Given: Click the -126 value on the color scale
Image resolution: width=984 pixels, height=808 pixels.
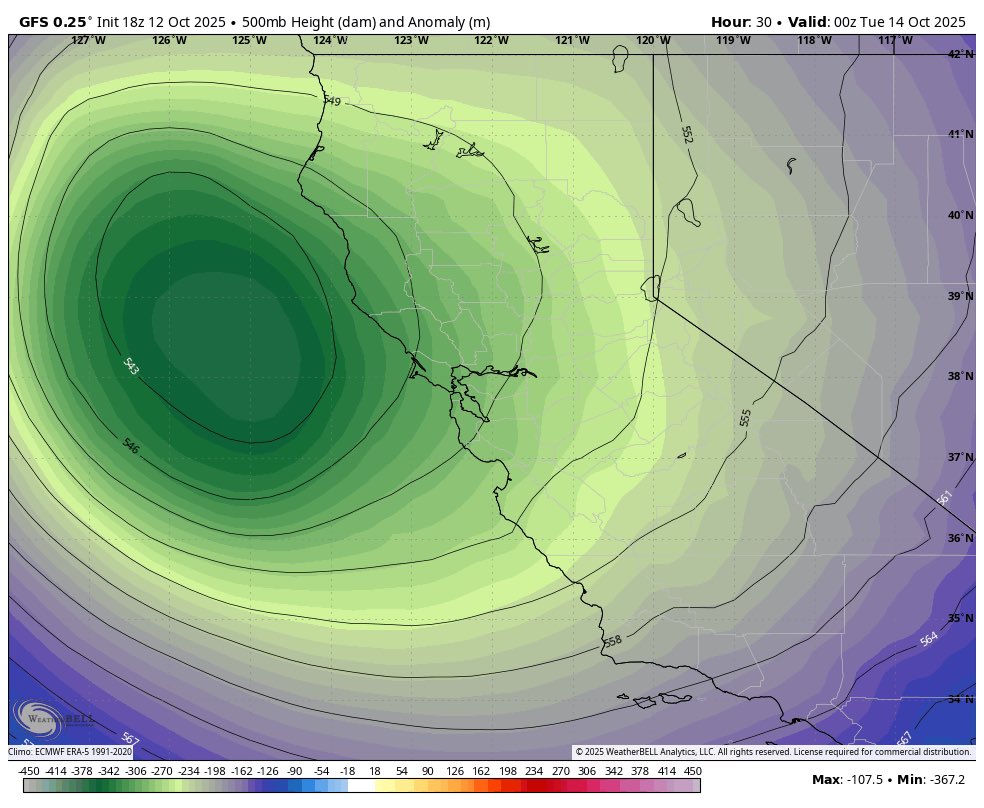Looking at the screenshot, I should (x=269, y=771).
